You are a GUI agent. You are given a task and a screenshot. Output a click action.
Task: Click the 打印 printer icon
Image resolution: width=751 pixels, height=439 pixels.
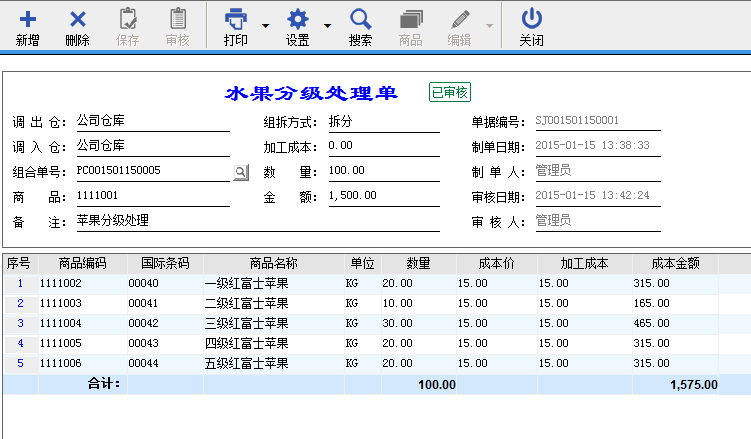(236, 19)
